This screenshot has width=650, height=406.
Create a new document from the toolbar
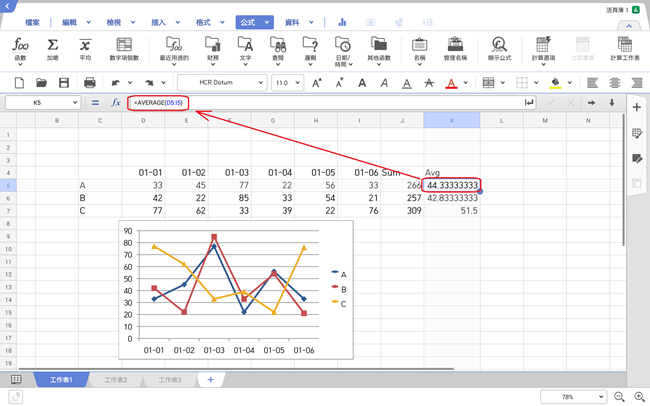click(19, 83)
